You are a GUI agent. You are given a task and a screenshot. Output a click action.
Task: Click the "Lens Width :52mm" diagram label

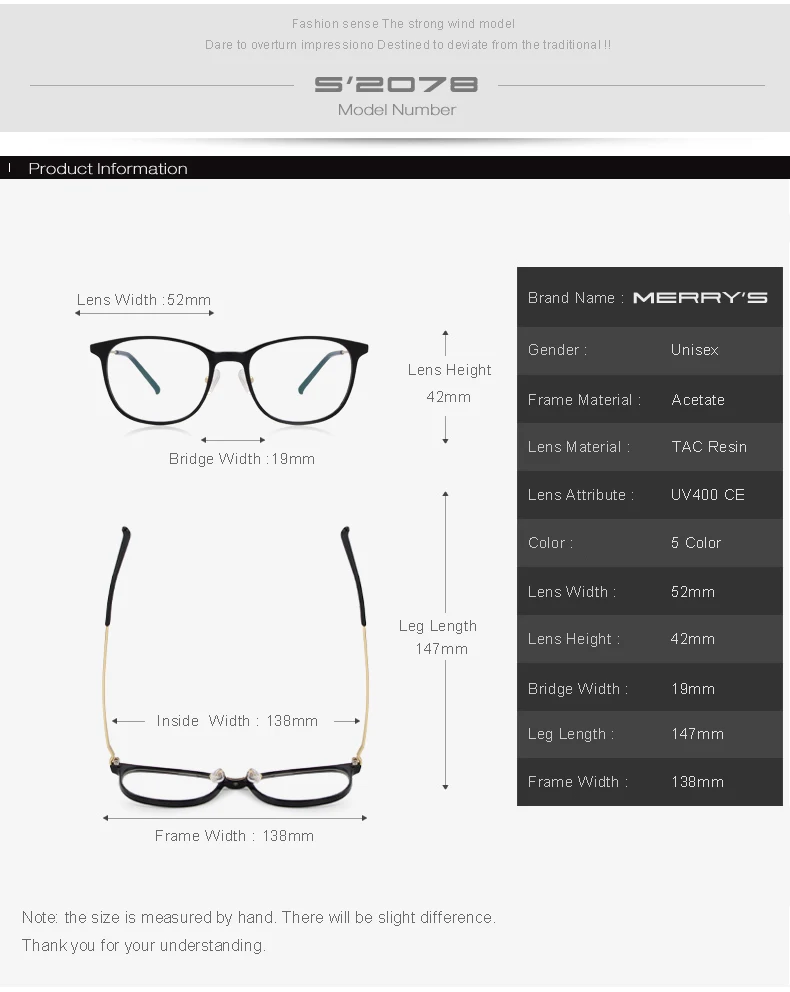click(144, 300)
